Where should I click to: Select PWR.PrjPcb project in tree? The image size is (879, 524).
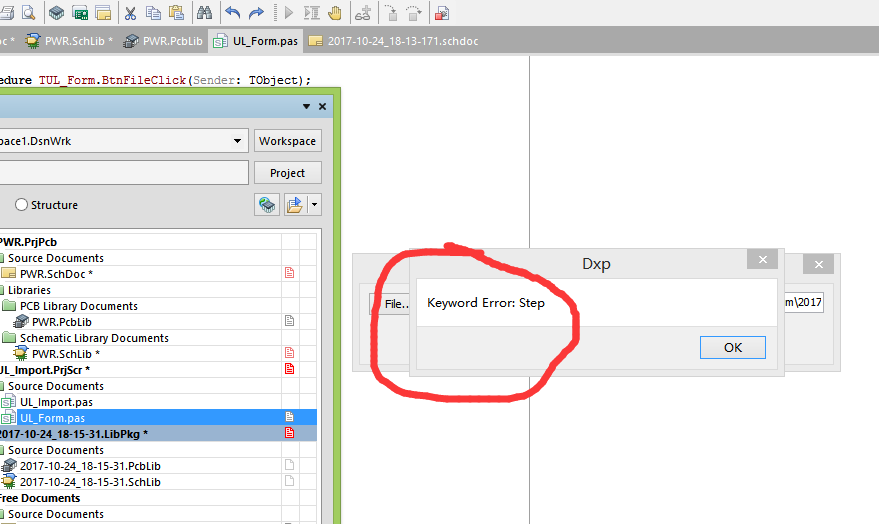click(x=28, y=242)
